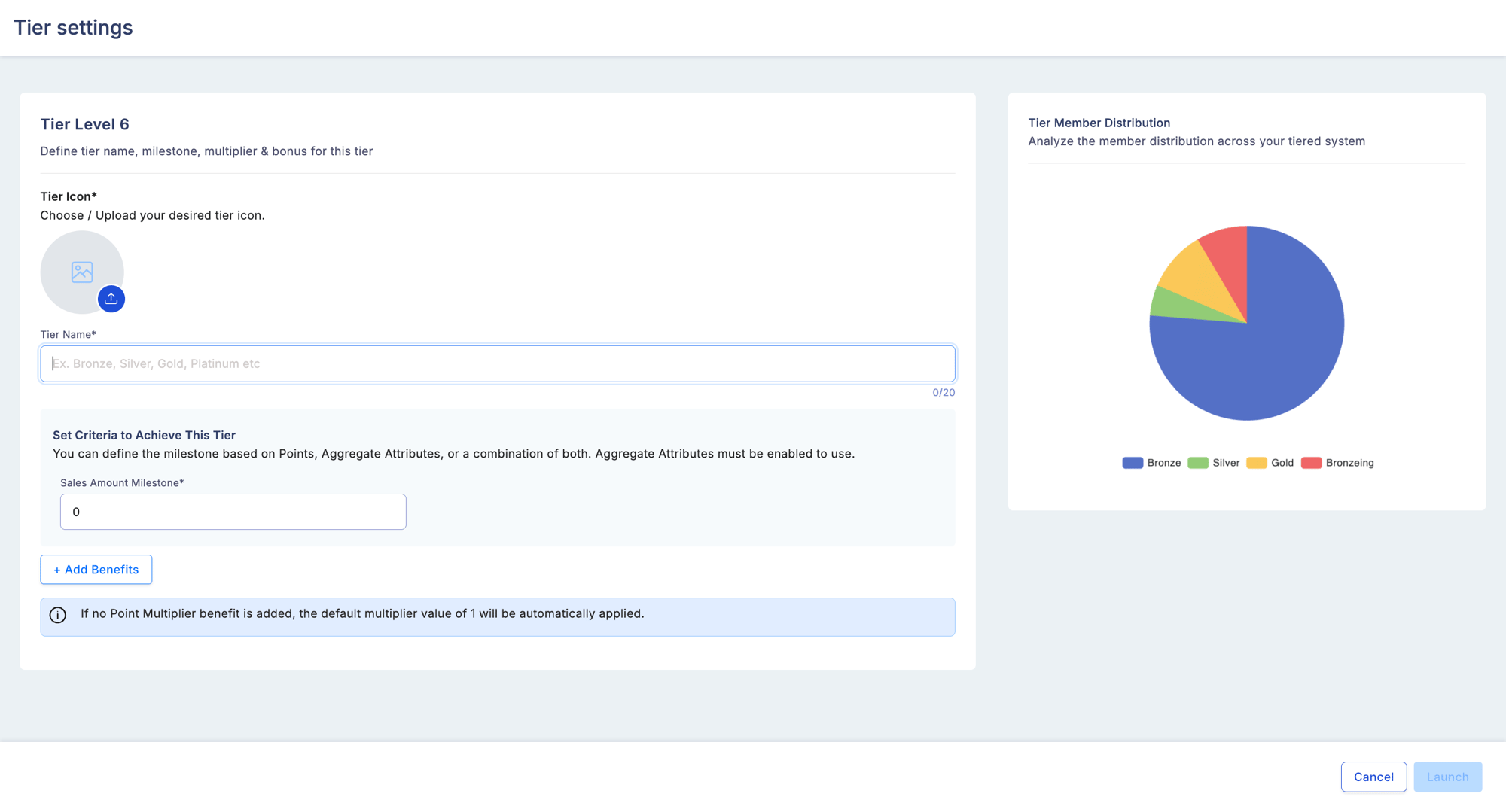Click the Tier Level 6 heading
Viewport: 1506px width, 812px height.
(x=84, y=124)
